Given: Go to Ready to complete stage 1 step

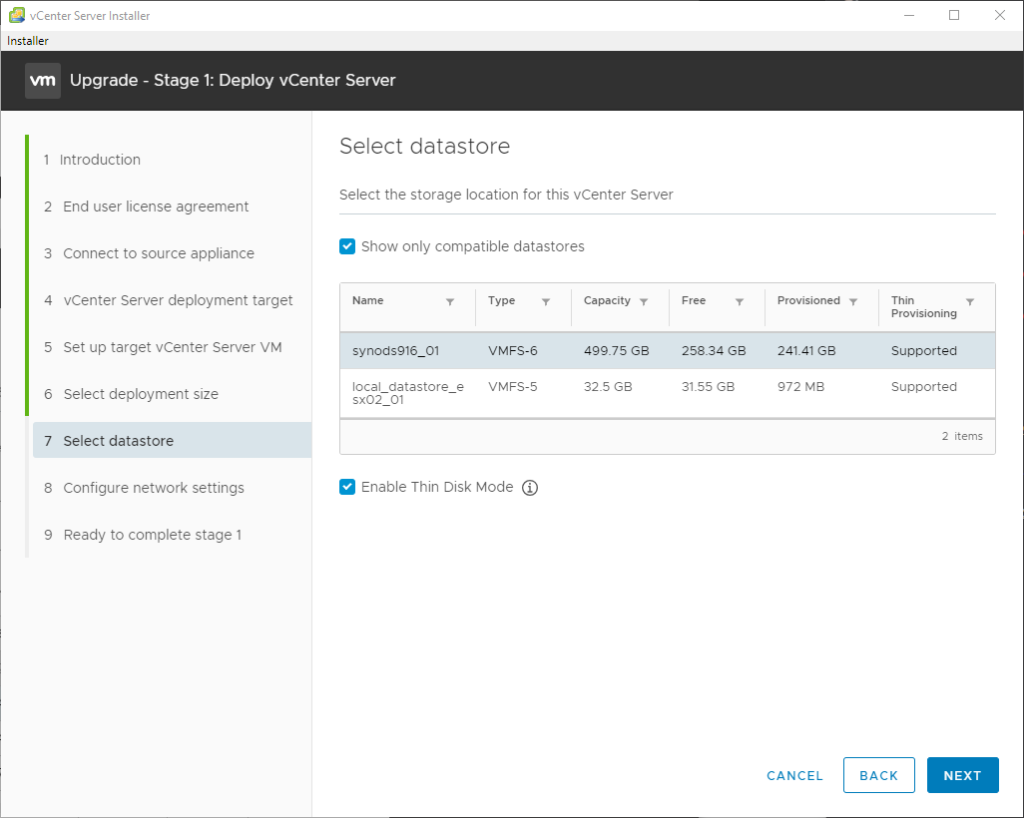Looking at the screenshot, I should (x=143, y=535).
